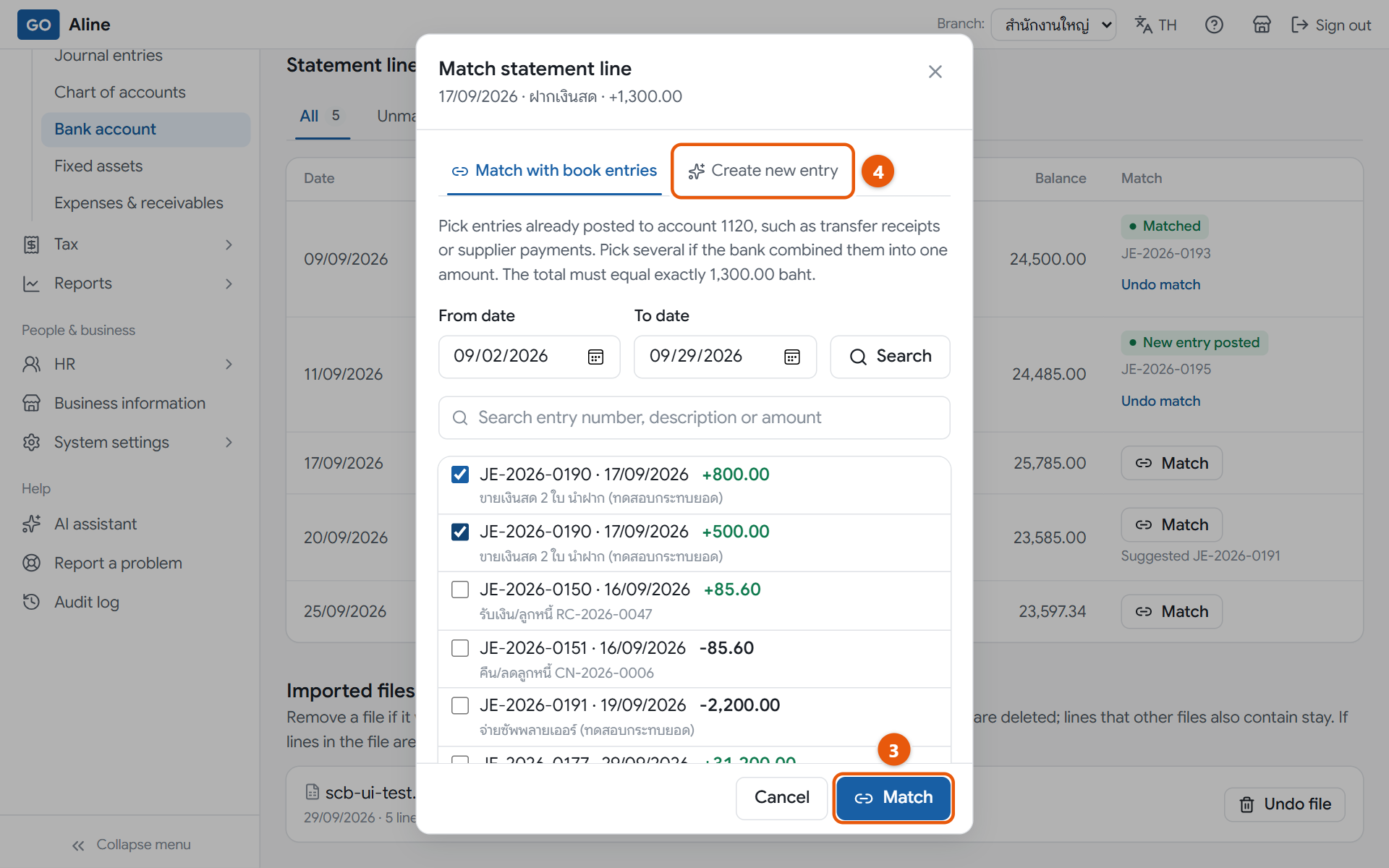Switch to Create new entry tab
Viewport: 1389px width, 868px height.
[763, 171]
